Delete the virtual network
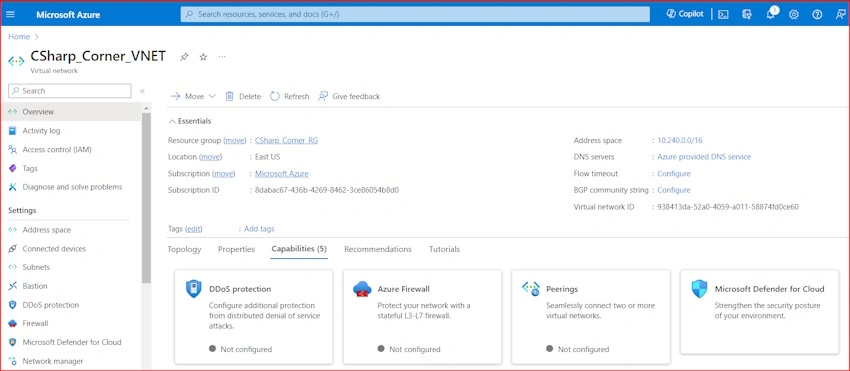850x371 pixels. (243, 96)
